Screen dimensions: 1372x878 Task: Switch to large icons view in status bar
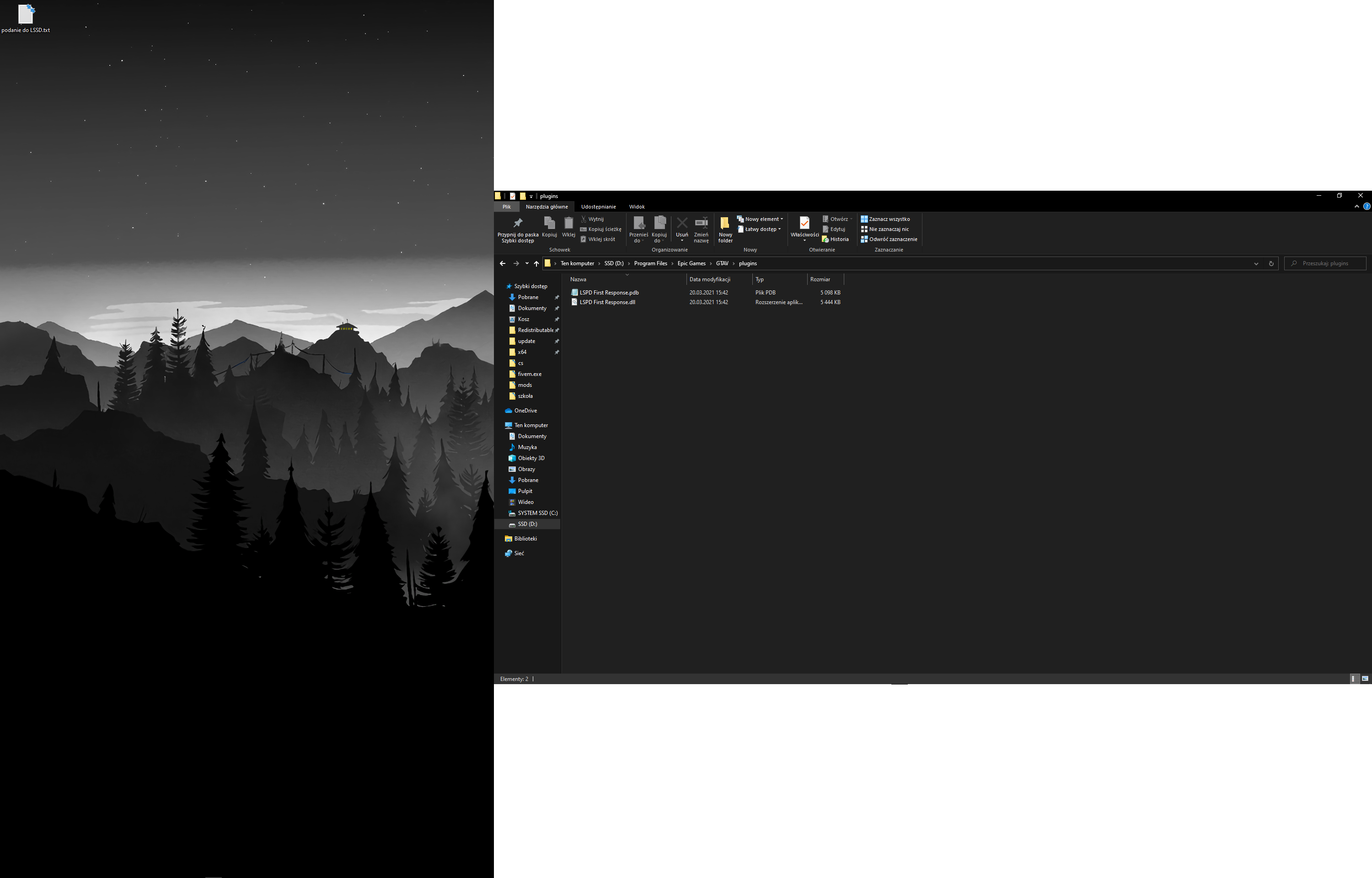coord(1365,679)
